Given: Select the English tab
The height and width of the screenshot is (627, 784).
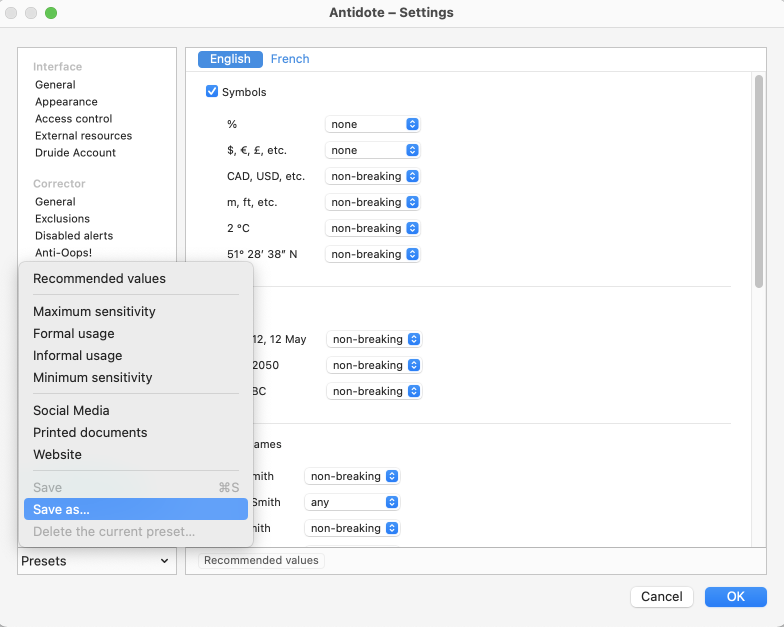Looking at the screenshot, I should [230, 59].
